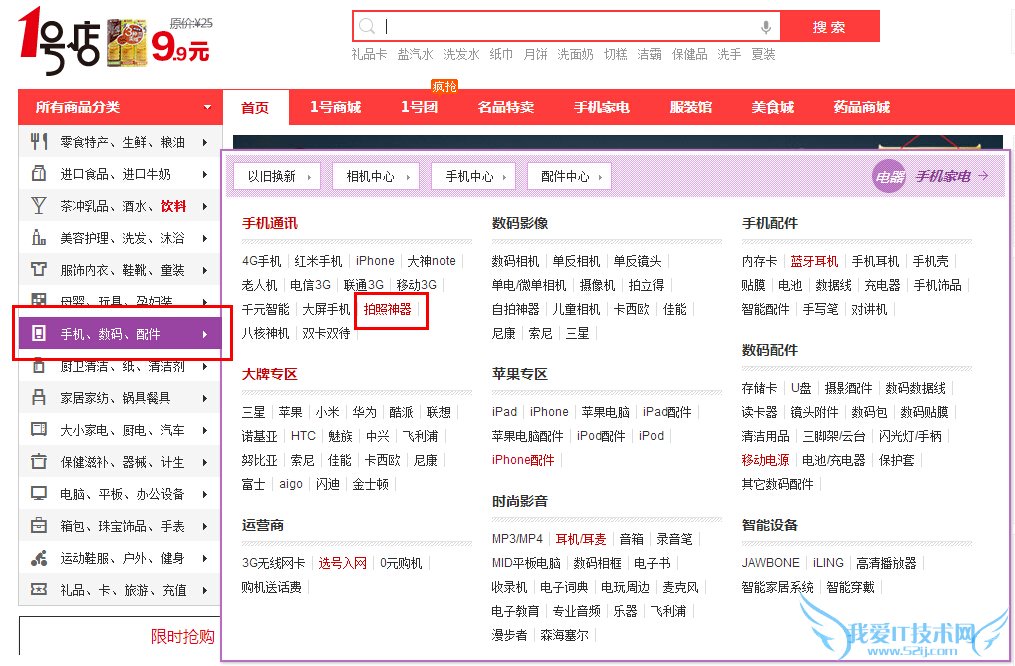Click the 1号店 logo
The height and width of the screenshot is (666, 1015).
[x=60, y=40]
